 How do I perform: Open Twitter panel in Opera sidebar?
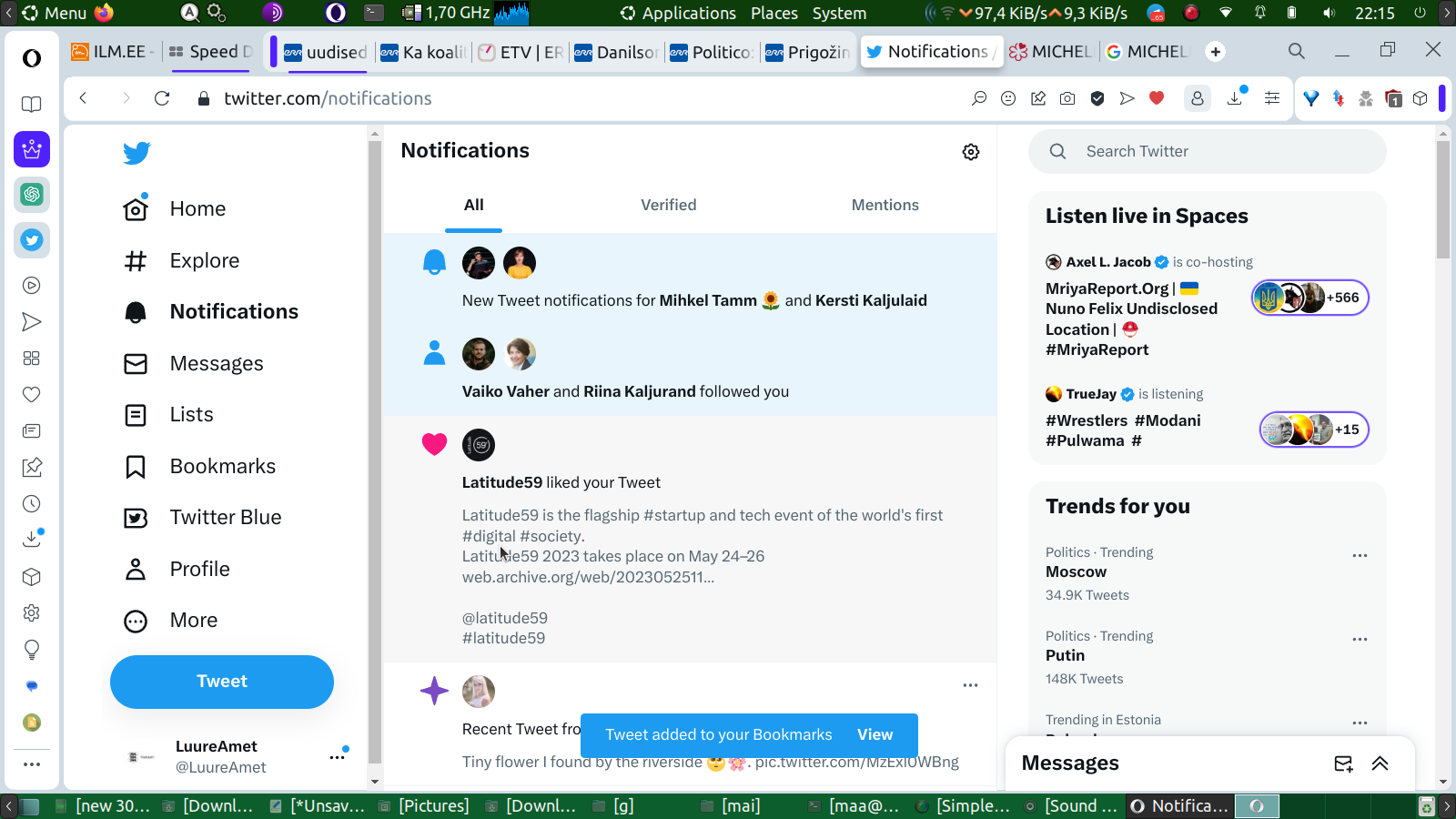(32, 240)
